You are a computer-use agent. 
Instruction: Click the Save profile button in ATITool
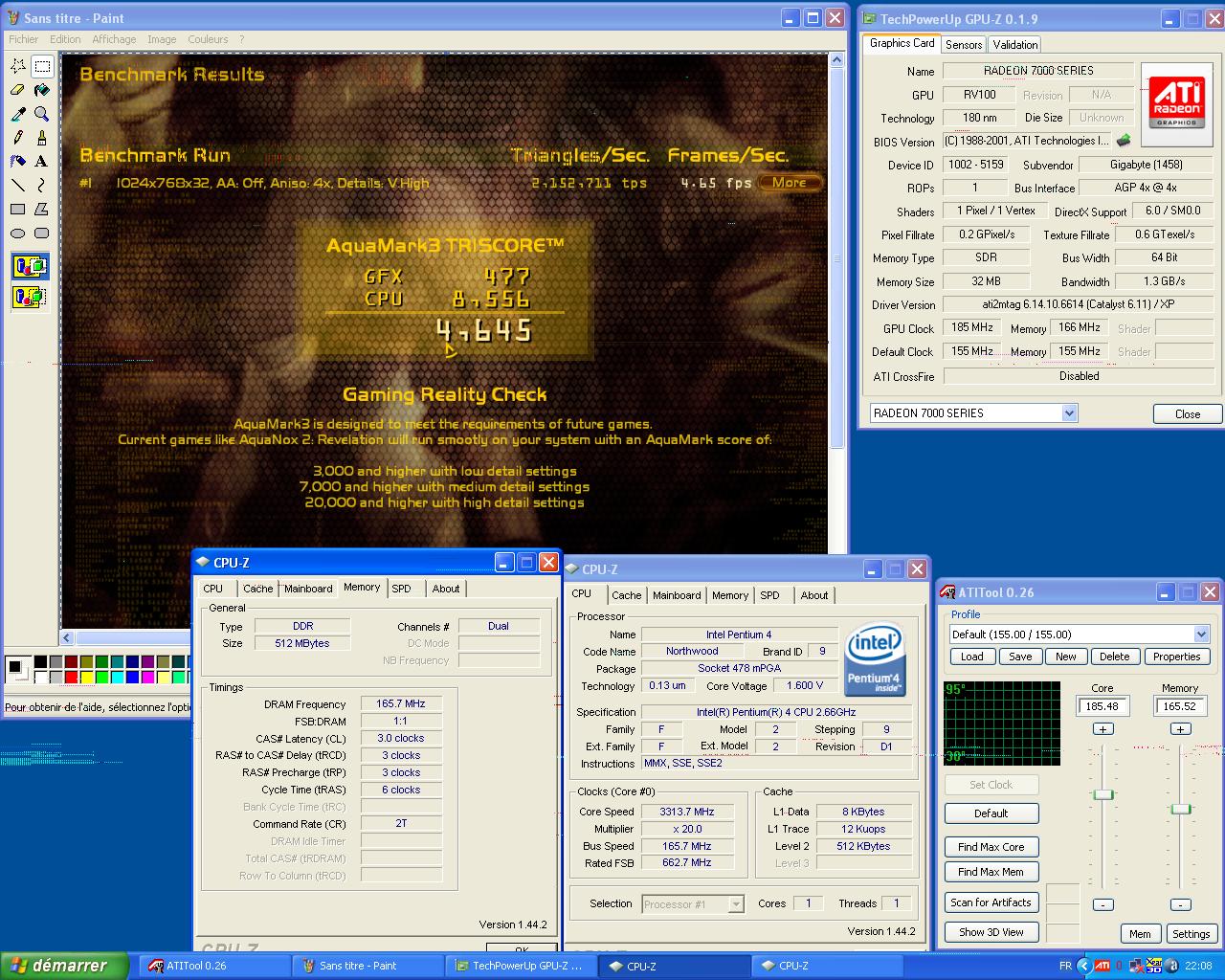(x=1020, y=657)
